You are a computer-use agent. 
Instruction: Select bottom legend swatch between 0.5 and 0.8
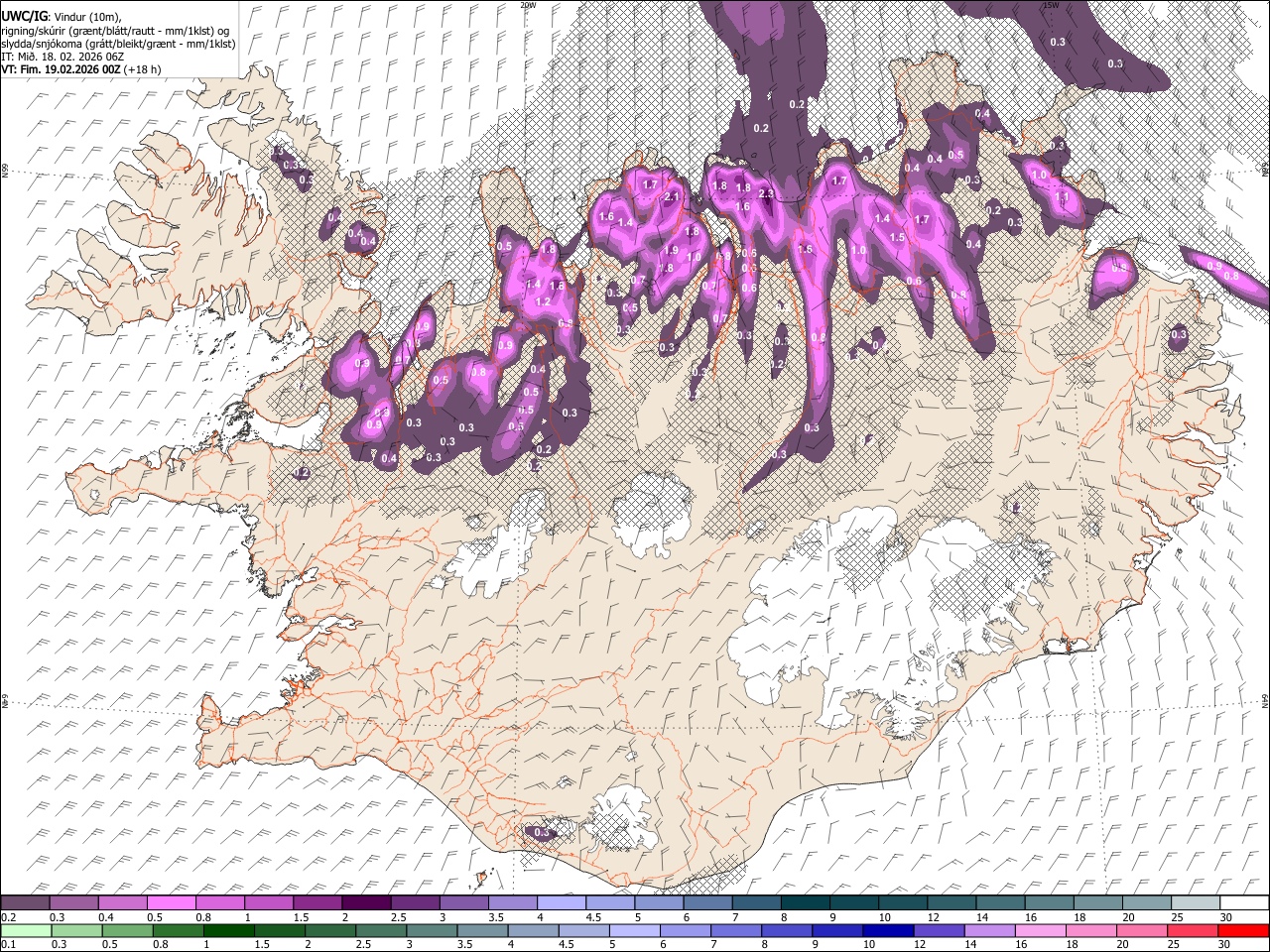127,930
